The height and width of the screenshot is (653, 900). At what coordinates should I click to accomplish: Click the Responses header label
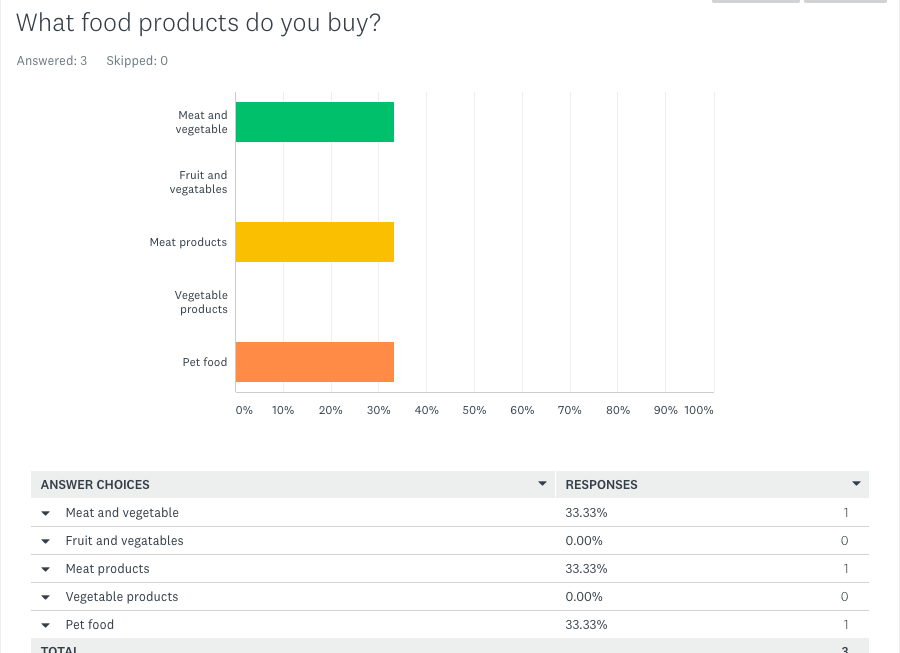pos(601,485)
